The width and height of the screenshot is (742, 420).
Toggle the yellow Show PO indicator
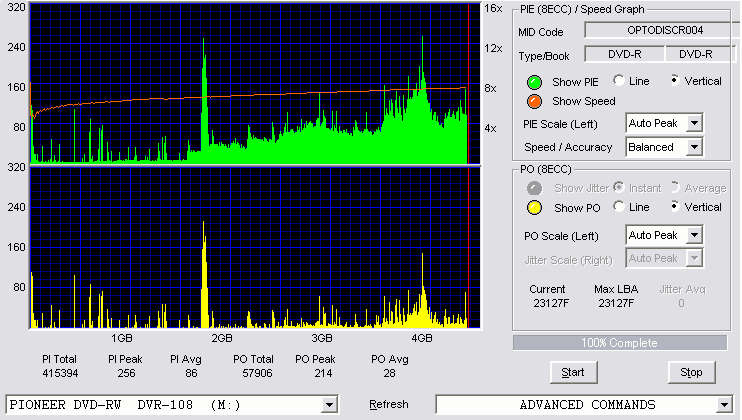pyautogui.click(x=534, y=208)
